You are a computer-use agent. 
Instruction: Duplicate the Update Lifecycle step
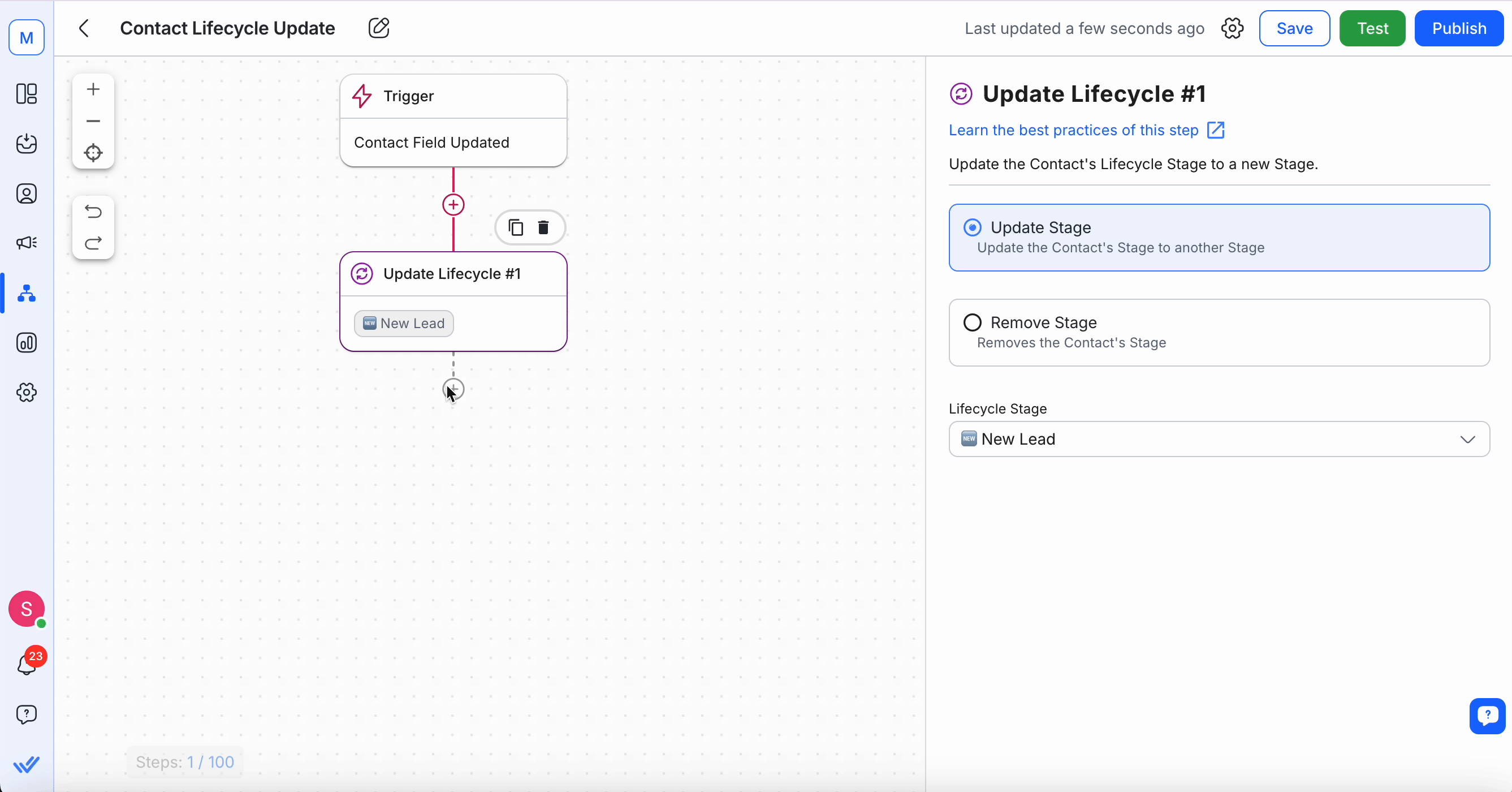coord(515,227)
